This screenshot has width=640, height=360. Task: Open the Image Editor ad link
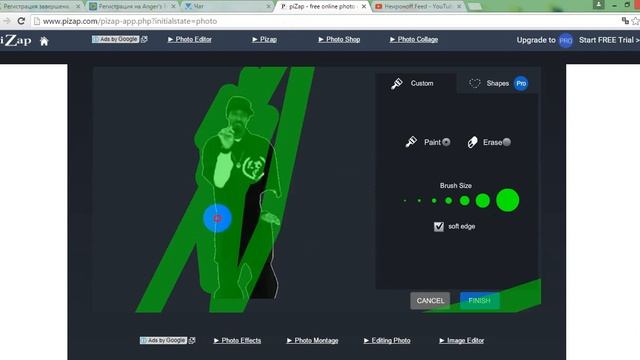click(462, 340)
